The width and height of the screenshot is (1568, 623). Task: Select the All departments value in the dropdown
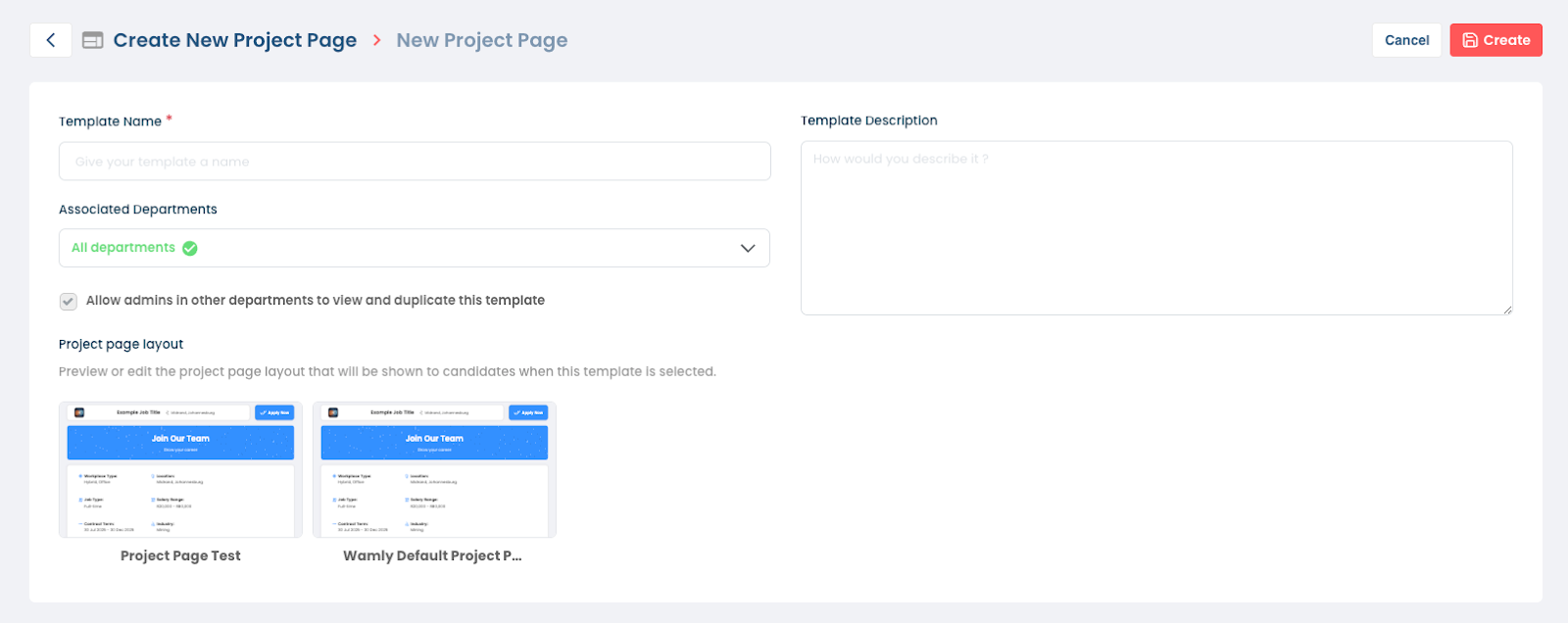[x=123, y=248]
